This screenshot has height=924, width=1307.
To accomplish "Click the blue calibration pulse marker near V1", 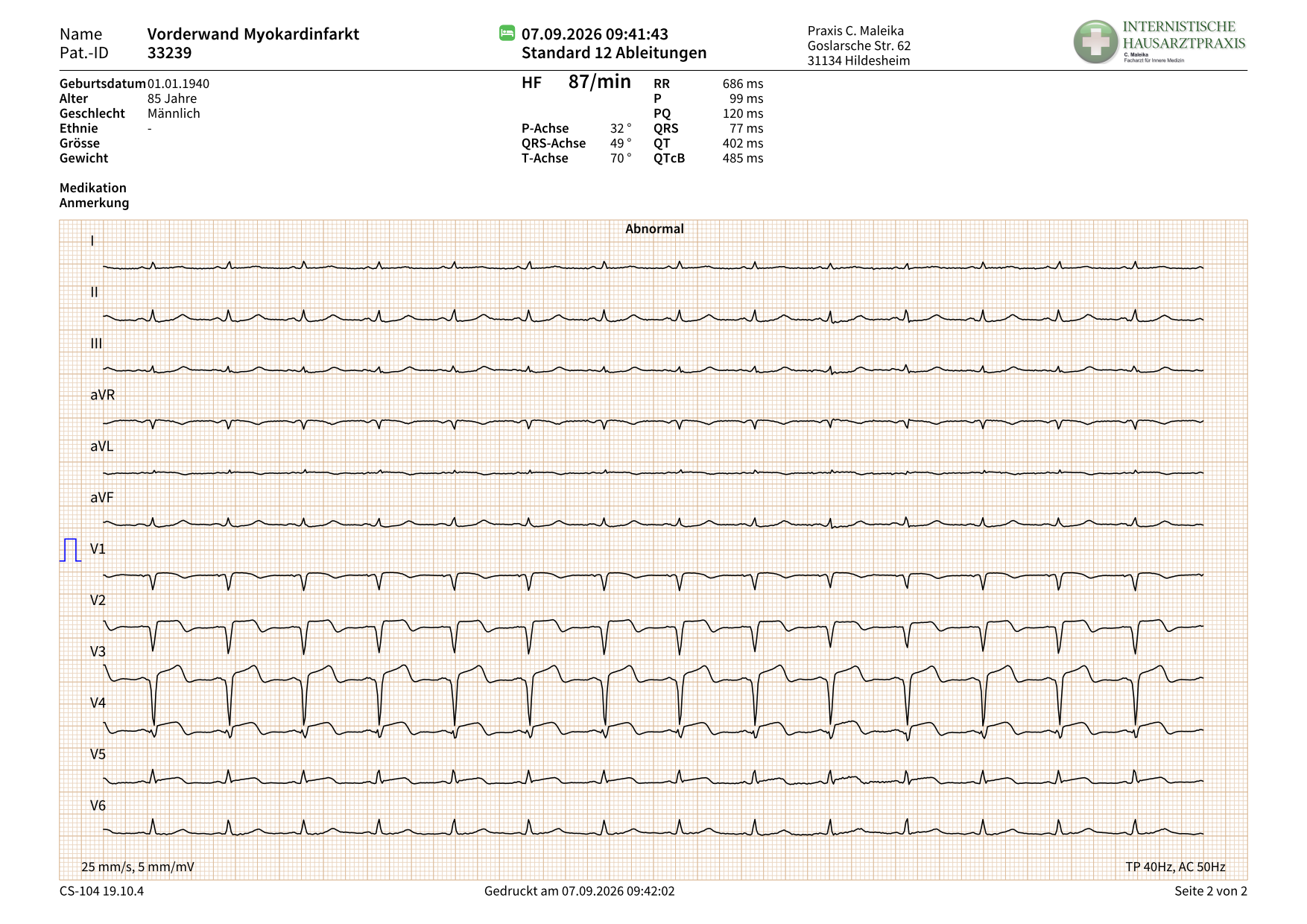I will pos(71,550).
